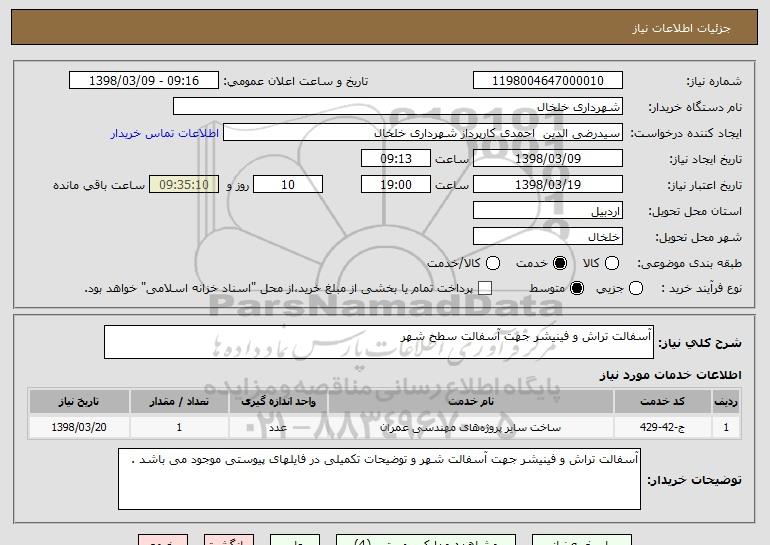The height and width of the screenshot is (545, 770).
Task: Click the creation date field 1398/03/09
Action: coord(548,159)
